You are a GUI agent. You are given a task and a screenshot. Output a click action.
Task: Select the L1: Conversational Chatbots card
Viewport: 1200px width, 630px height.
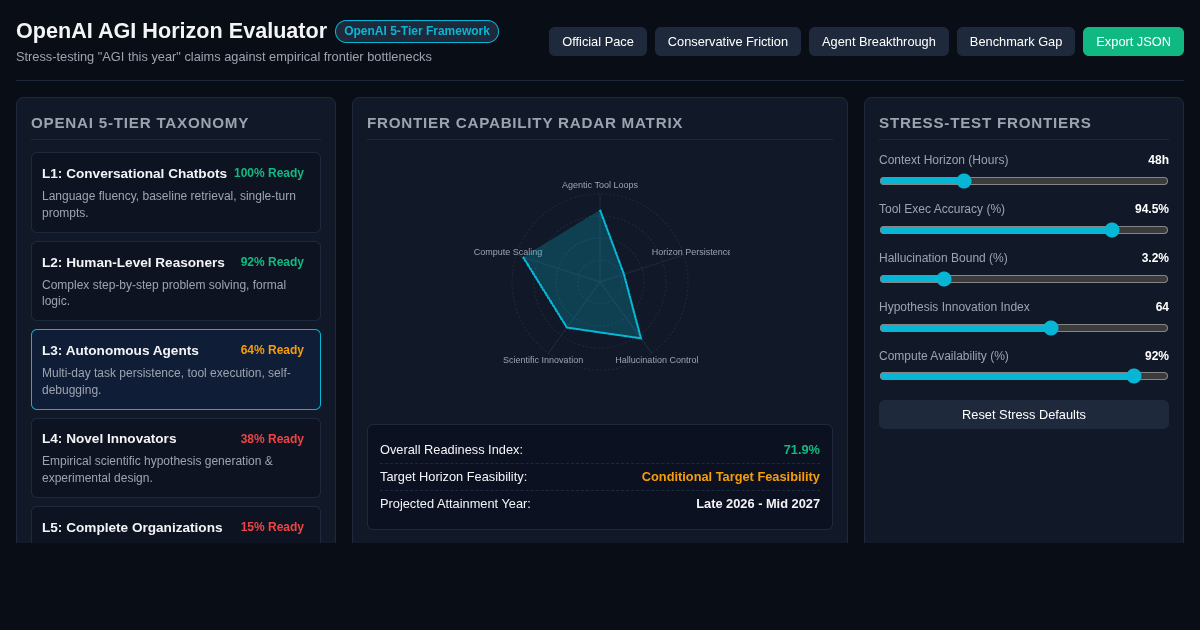[x=176, y=192]
